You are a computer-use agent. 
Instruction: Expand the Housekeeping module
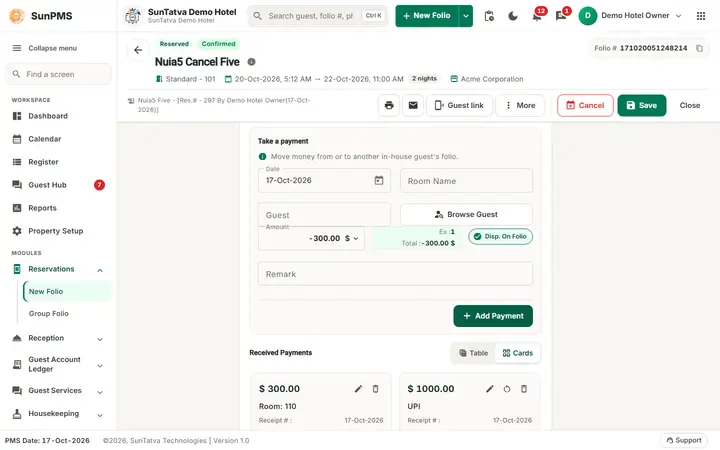click(x=100, y=416)
